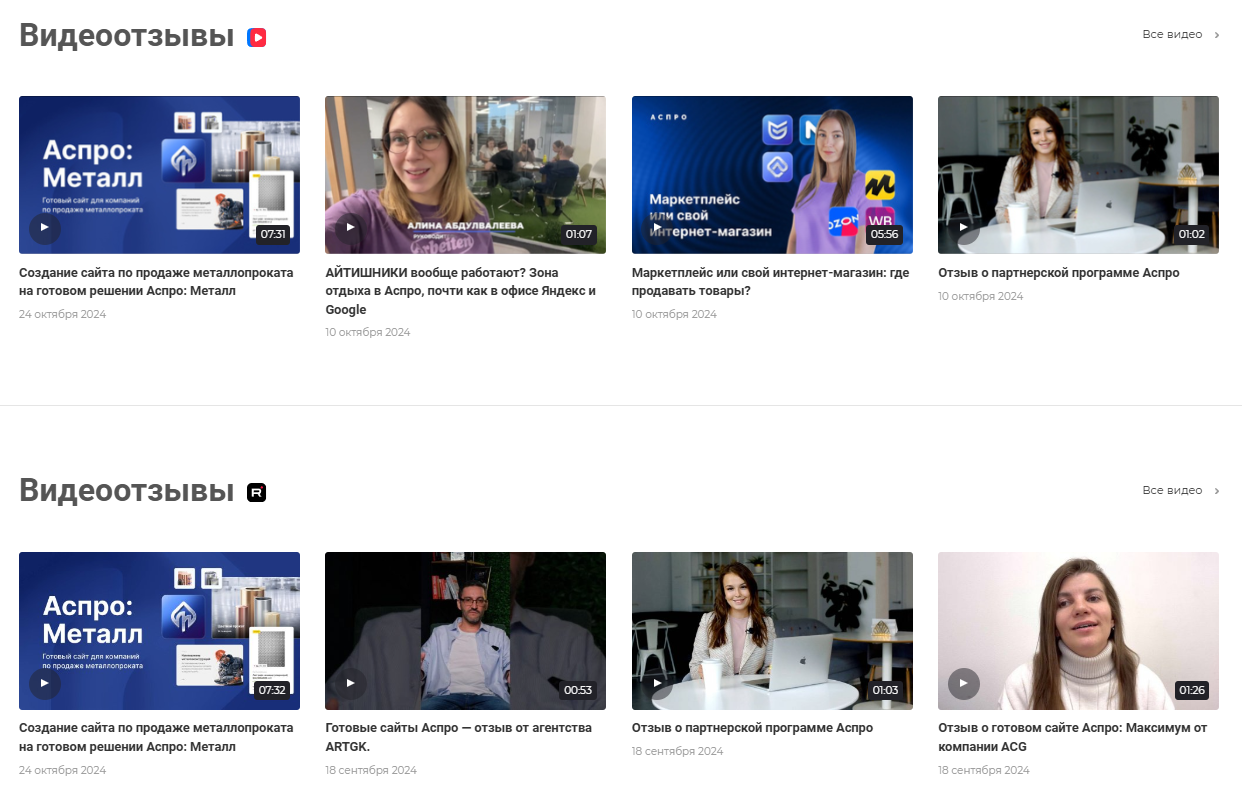Click the 01:07 duration badge
The height and width of the screenshot is (798, 1242).
pos(579,234)
